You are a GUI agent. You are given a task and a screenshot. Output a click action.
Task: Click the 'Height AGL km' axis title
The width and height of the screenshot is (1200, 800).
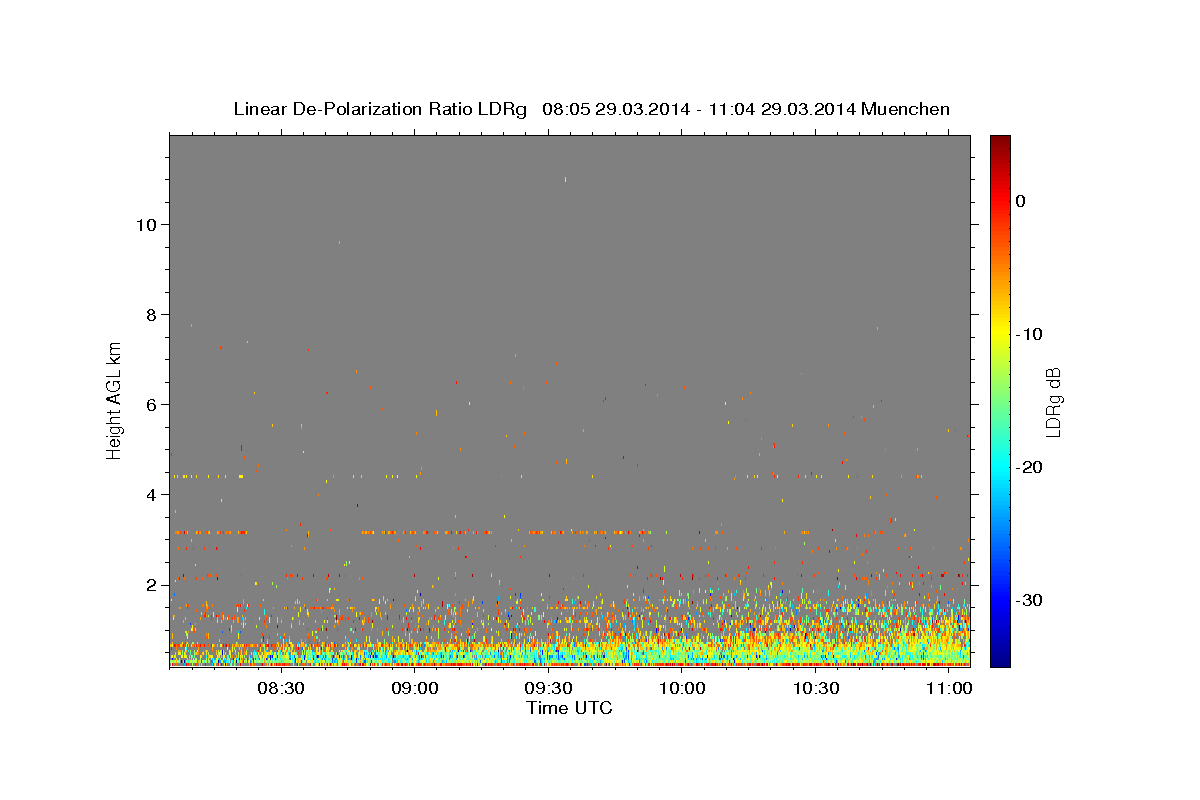click(x=115, y=399)
